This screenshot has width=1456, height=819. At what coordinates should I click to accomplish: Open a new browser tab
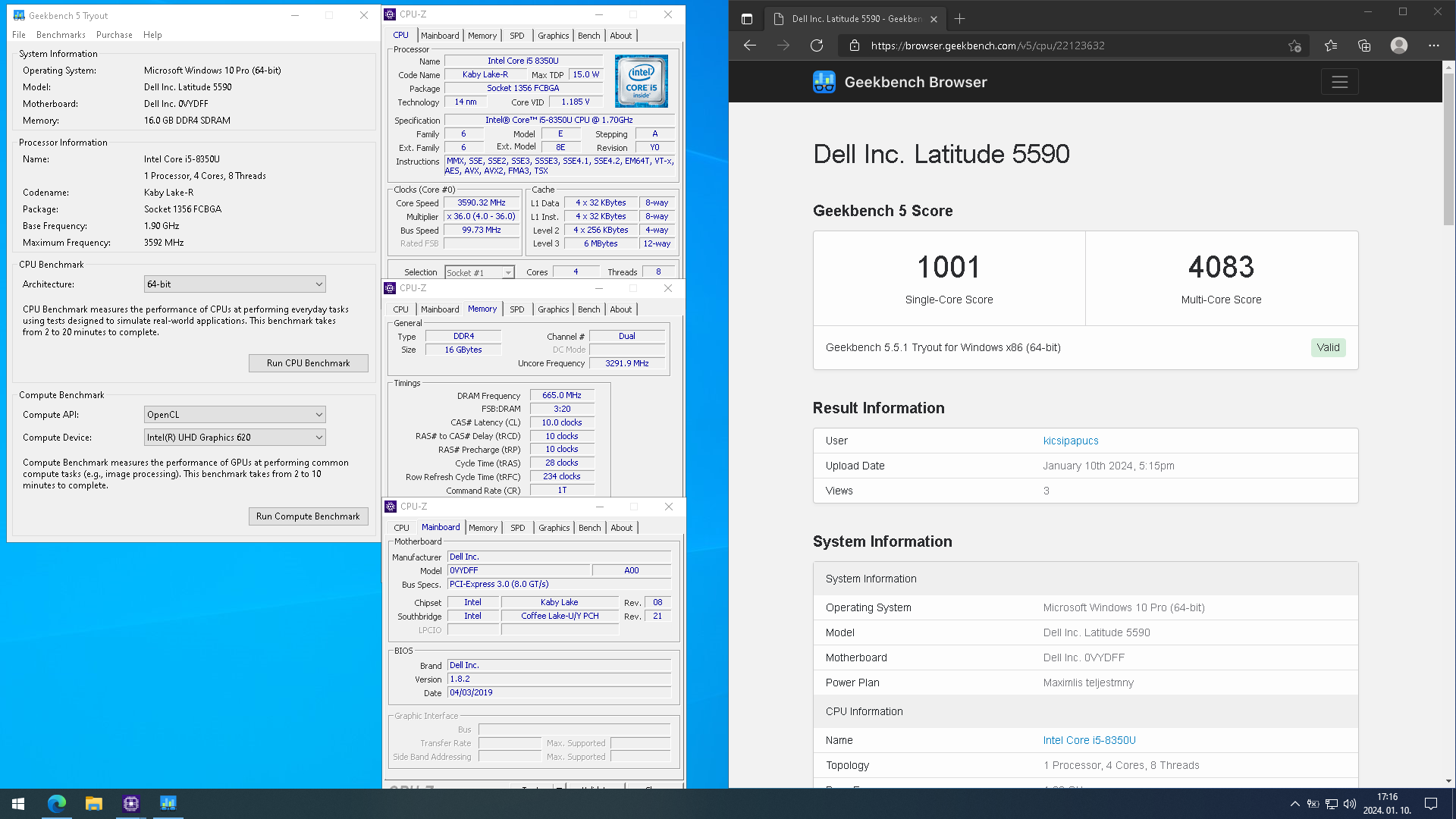[960, 19]
